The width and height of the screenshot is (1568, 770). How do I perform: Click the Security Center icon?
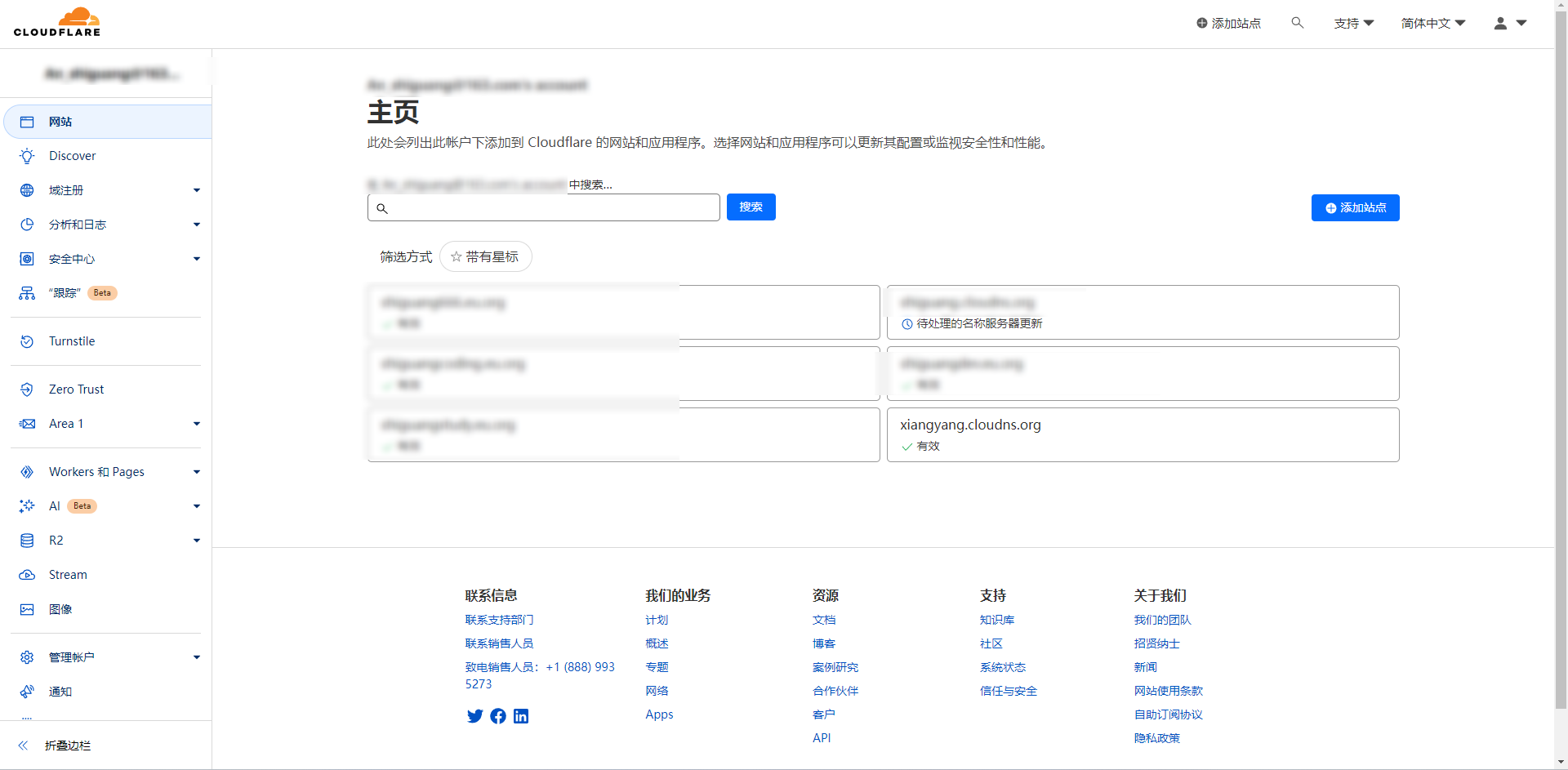[x=27, y=259]
